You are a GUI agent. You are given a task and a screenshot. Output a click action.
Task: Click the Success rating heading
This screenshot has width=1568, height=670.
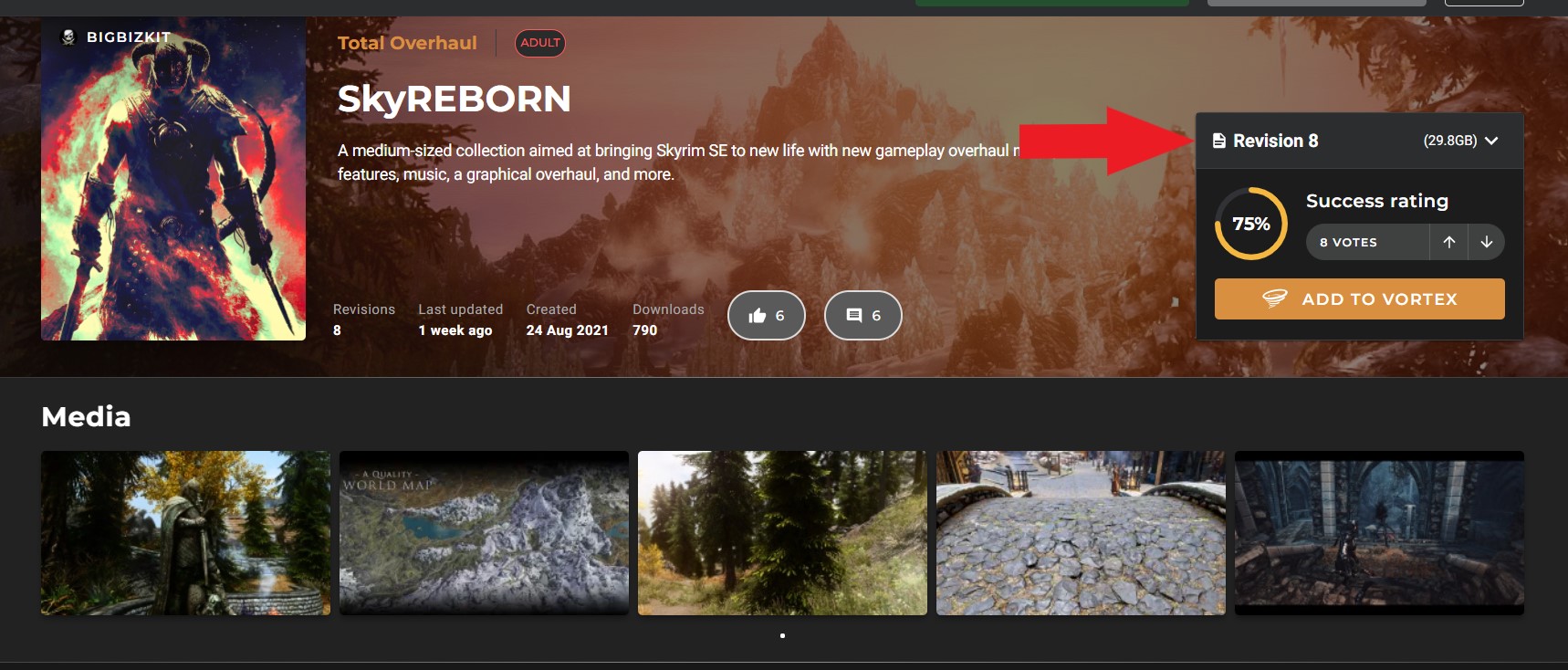click(x=1377, y=201)
